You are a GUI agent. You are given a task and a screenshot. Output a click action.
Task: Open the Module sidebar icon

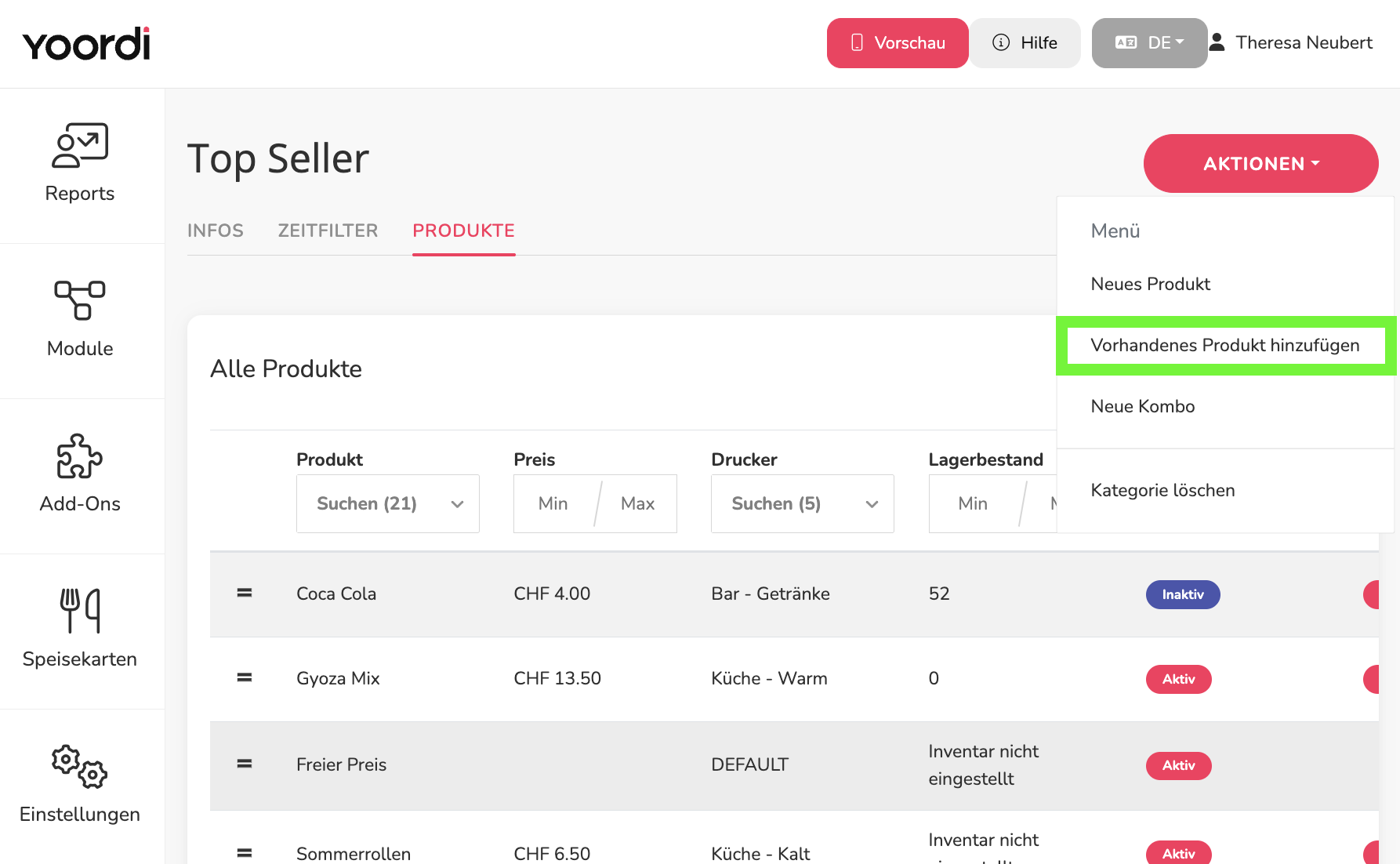click(80, 300)
